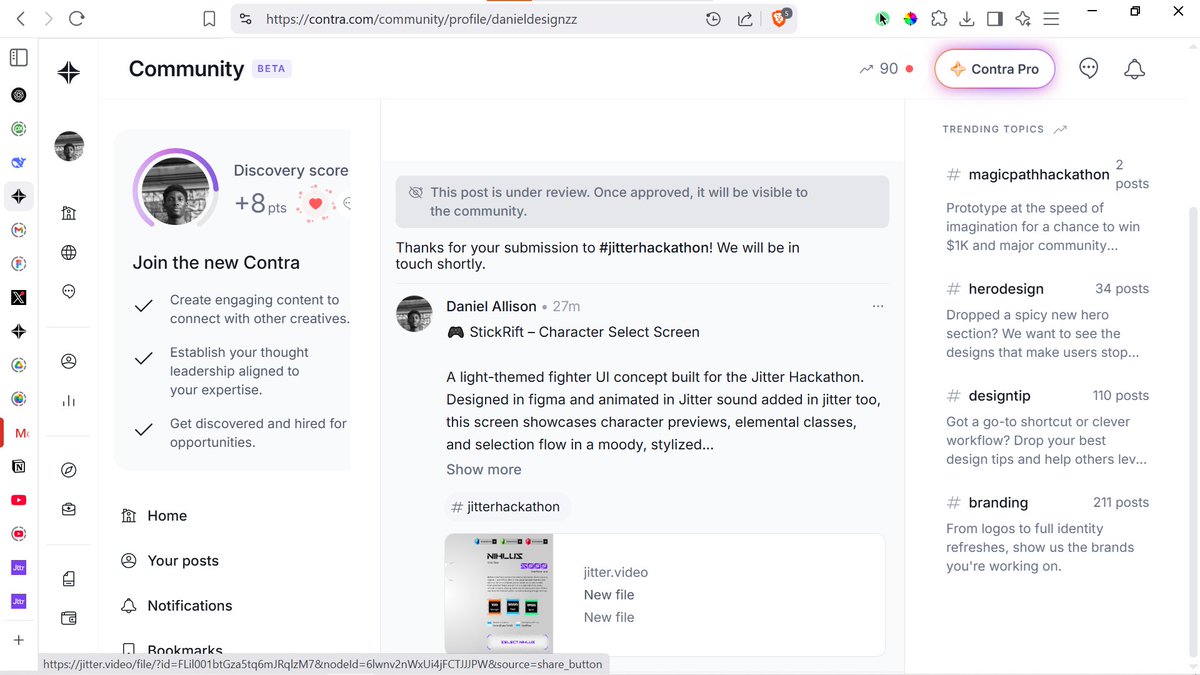Click the share icon in address bar
Viewport: 1200px width, 675px height.
(x=745, y=19)
